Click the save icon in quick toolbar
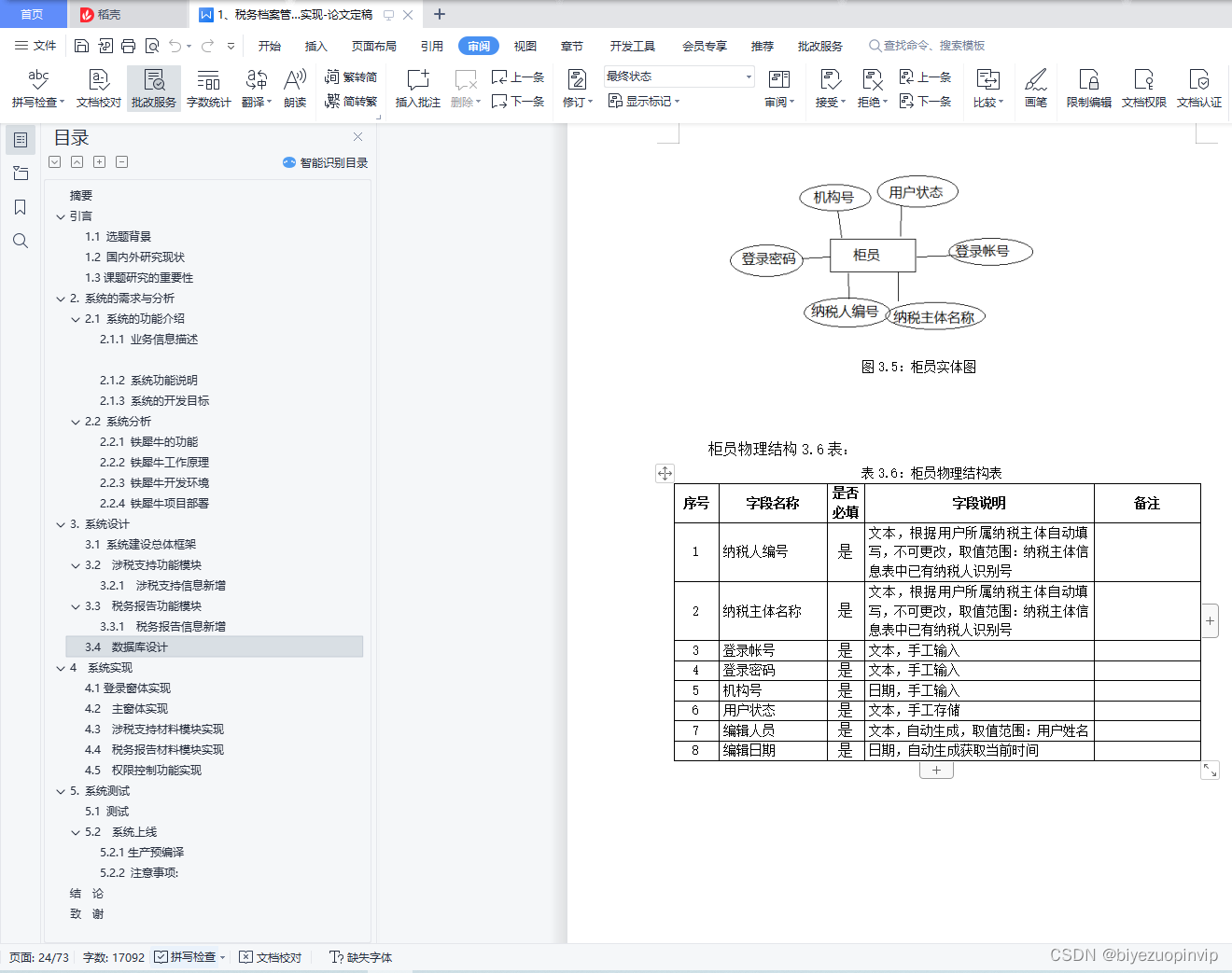1232x973 pixels. (81, 46)
